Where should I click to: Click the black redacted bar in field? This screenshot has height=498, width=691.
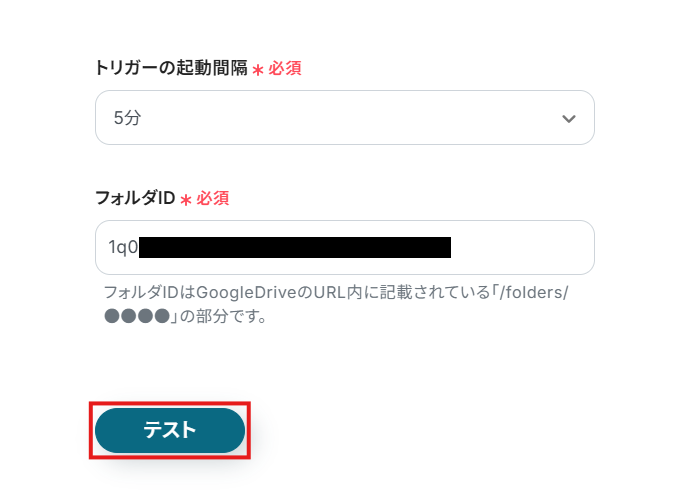pos(295,247)
